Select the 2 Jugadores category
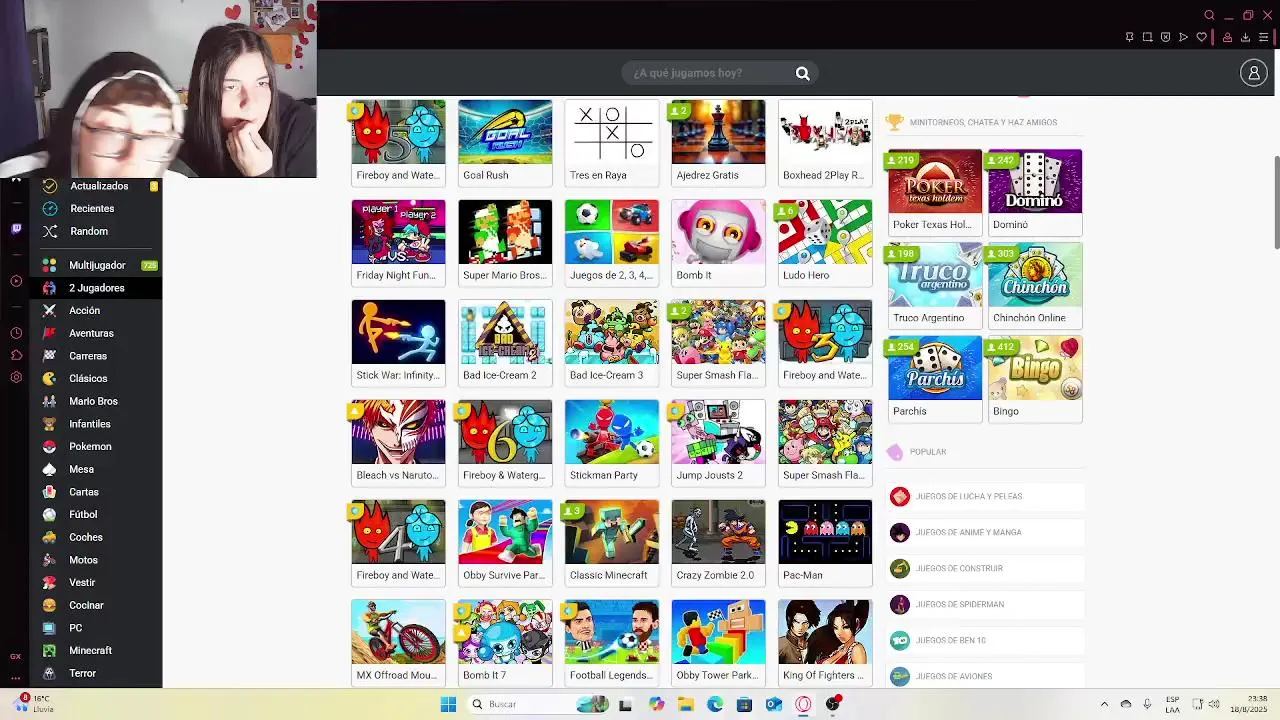Viewport: 1280px width, 720px height. coord(98,288)
